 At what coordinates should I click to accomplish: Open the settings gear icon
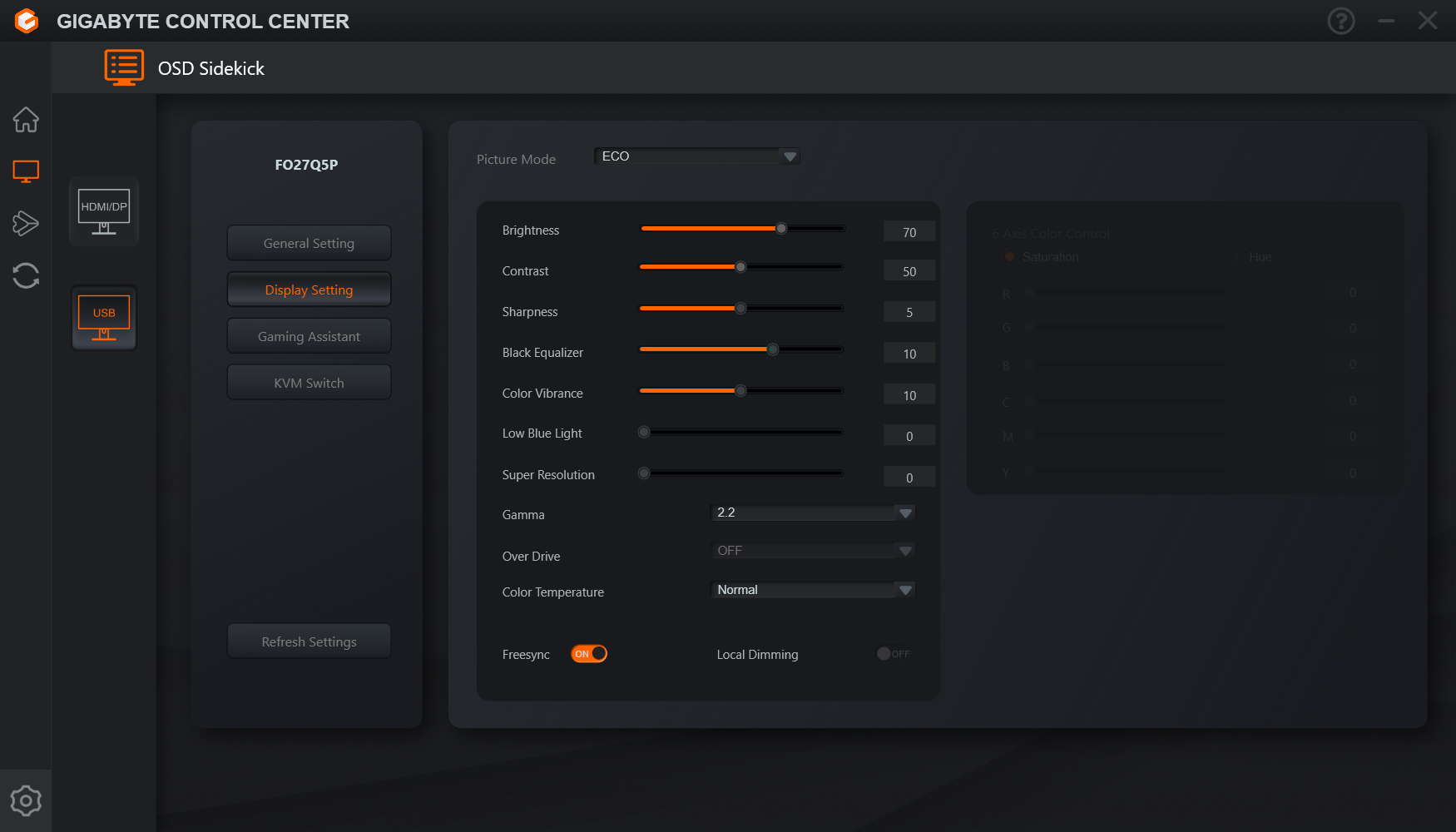click(26, 801)
